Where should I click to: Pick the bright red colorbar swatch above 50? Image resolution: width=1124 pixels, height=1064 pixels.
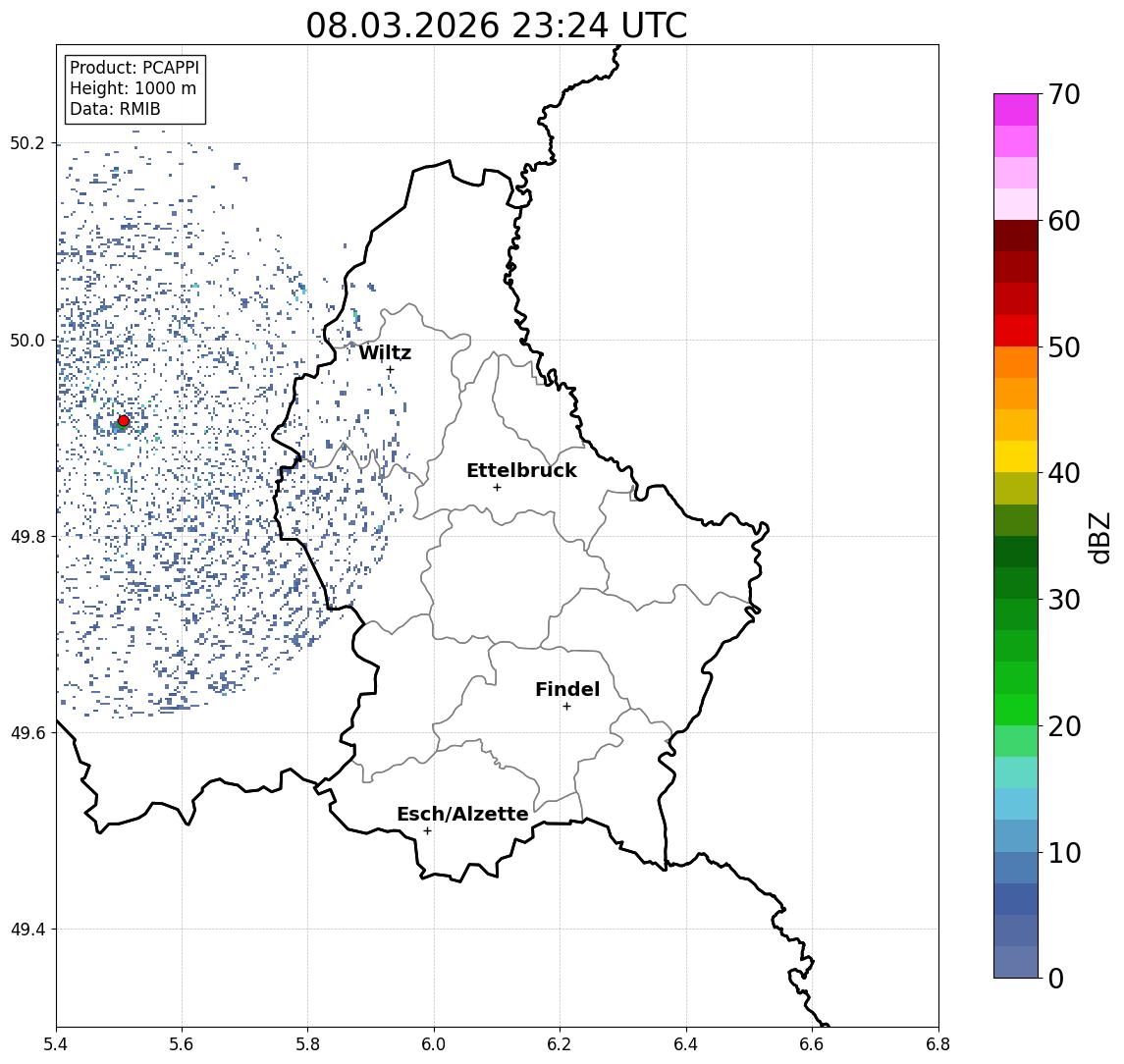tap(1016, 331)
